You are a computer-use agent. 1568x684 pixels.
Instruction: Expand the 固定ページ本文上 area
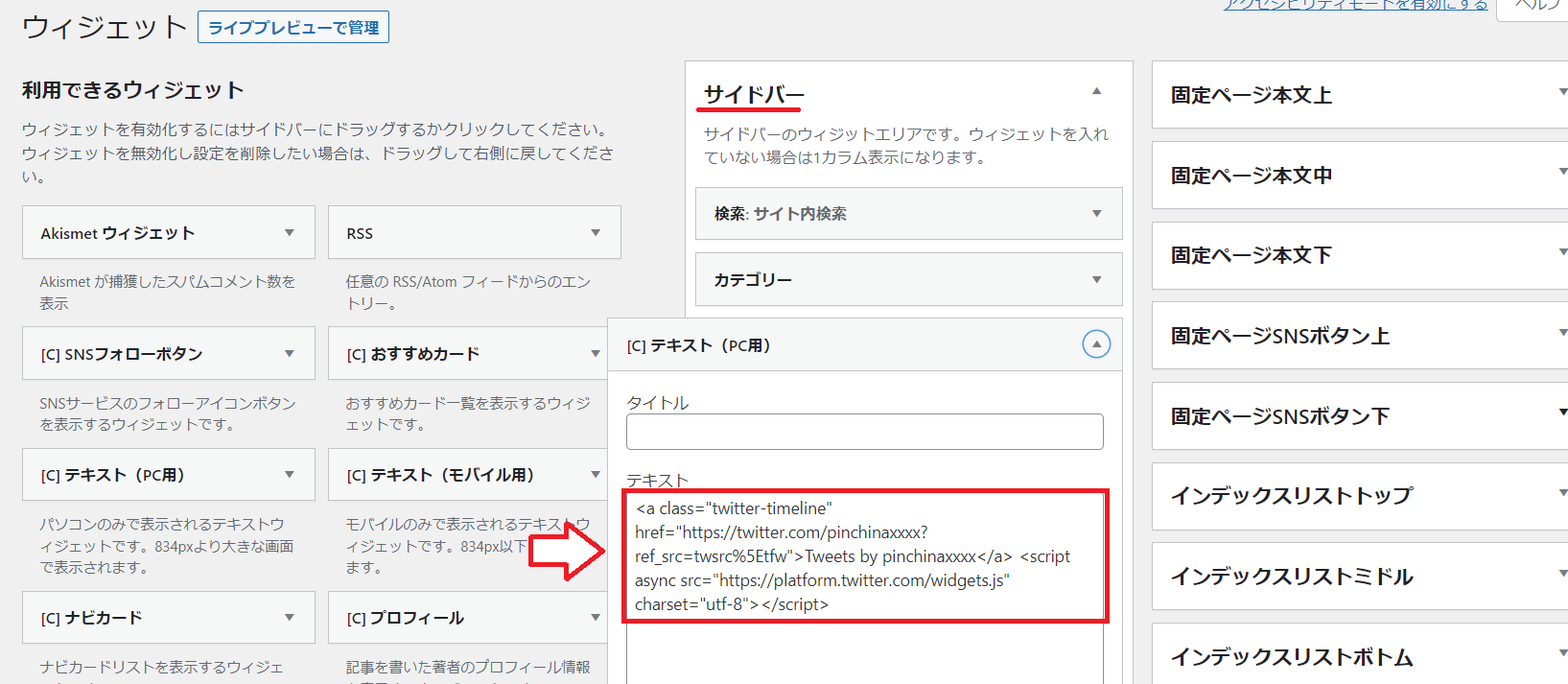[x=1561, y=93]
